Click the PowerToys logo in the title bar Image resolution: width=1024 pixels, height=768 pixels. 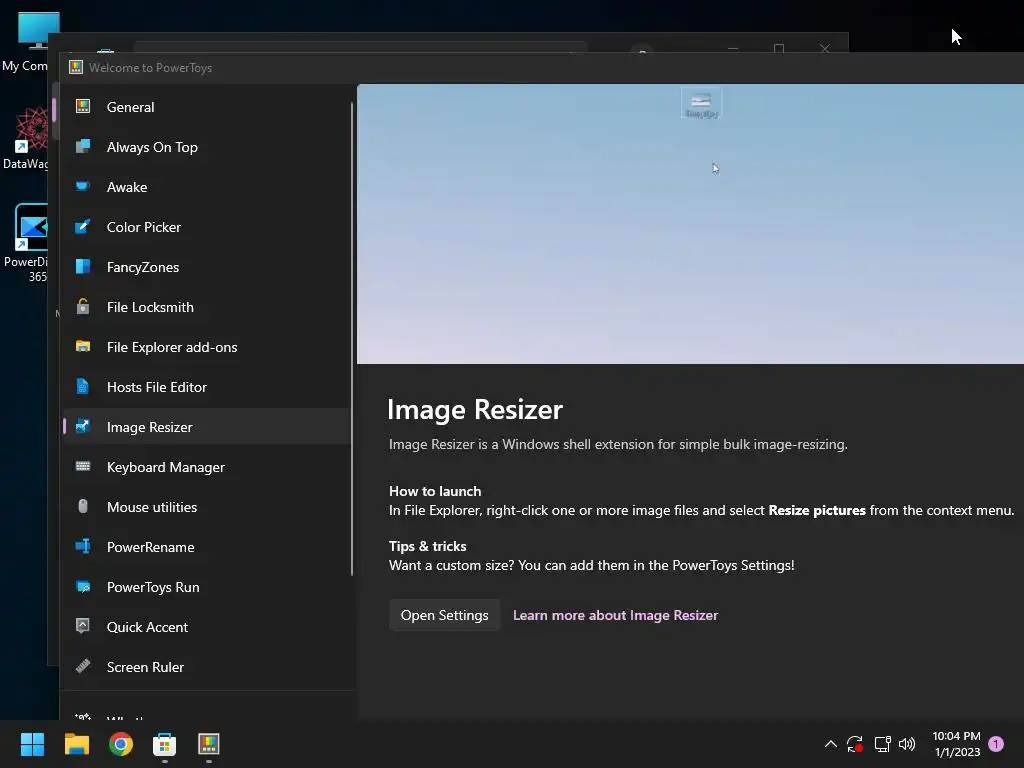click(76, 67)
